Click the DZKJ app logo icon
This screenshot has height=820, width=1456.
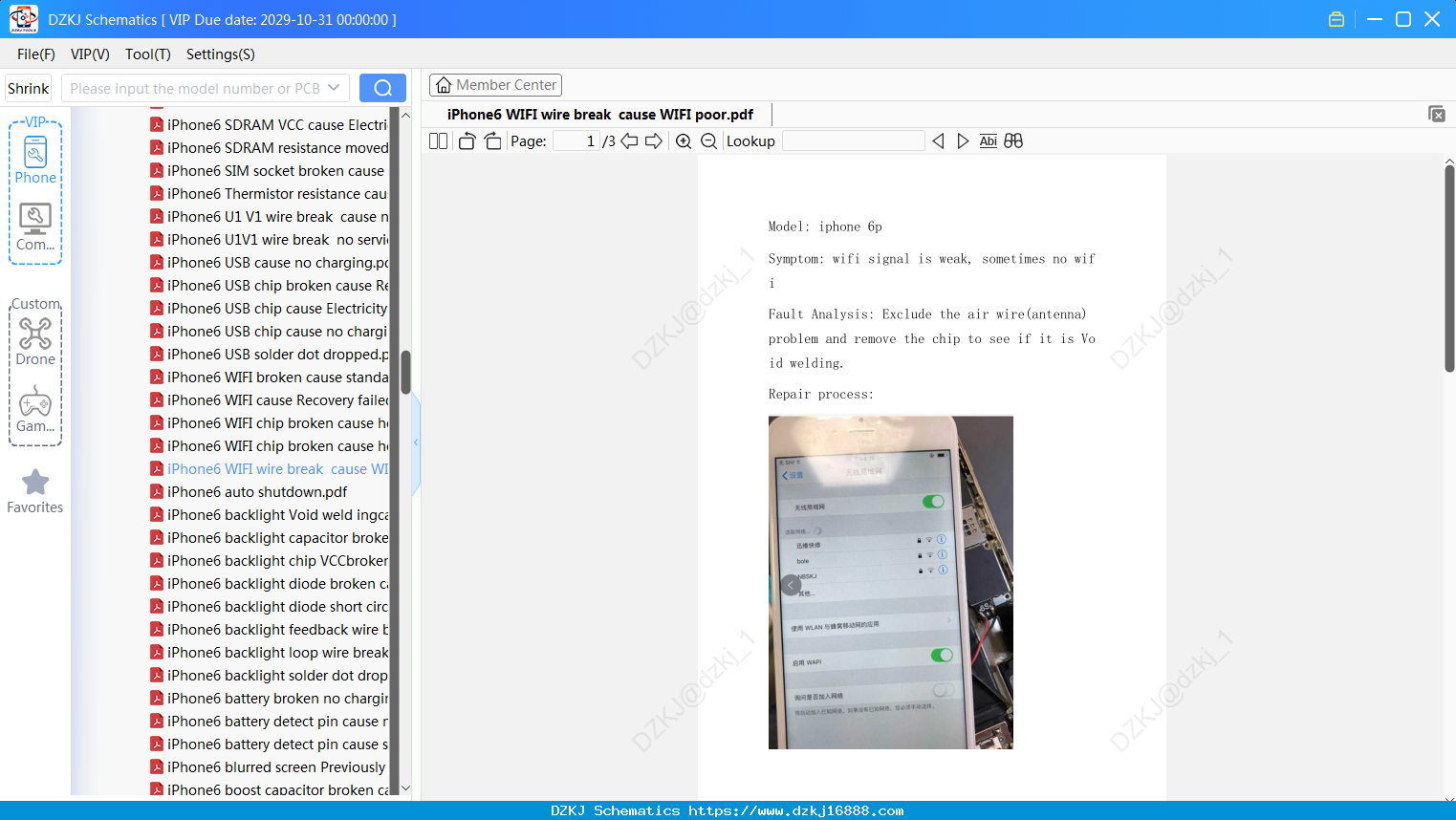(x=23, y=19)
